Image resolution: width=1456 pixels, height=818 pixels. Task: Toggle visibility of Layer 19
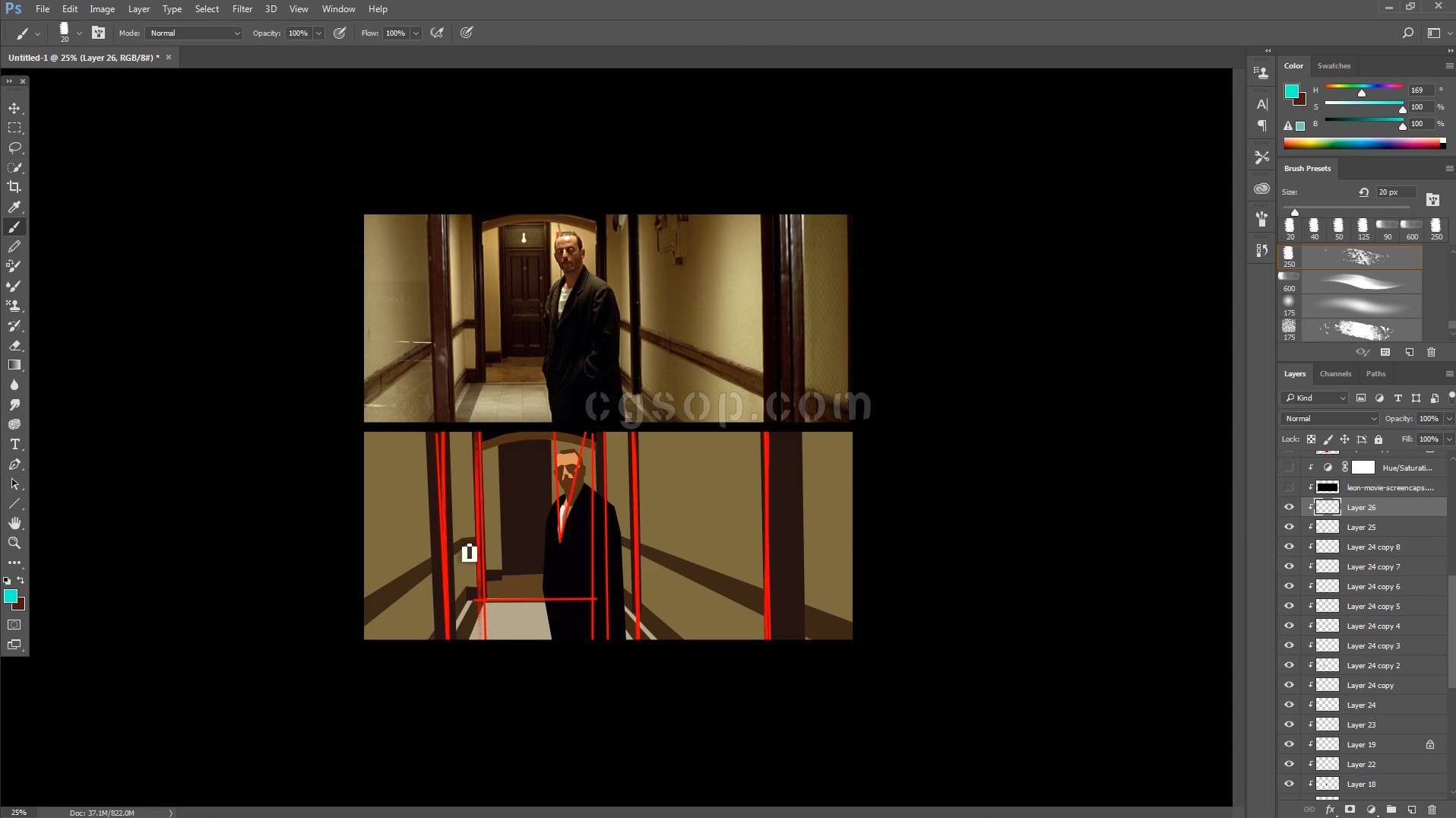click(1289, 744)
